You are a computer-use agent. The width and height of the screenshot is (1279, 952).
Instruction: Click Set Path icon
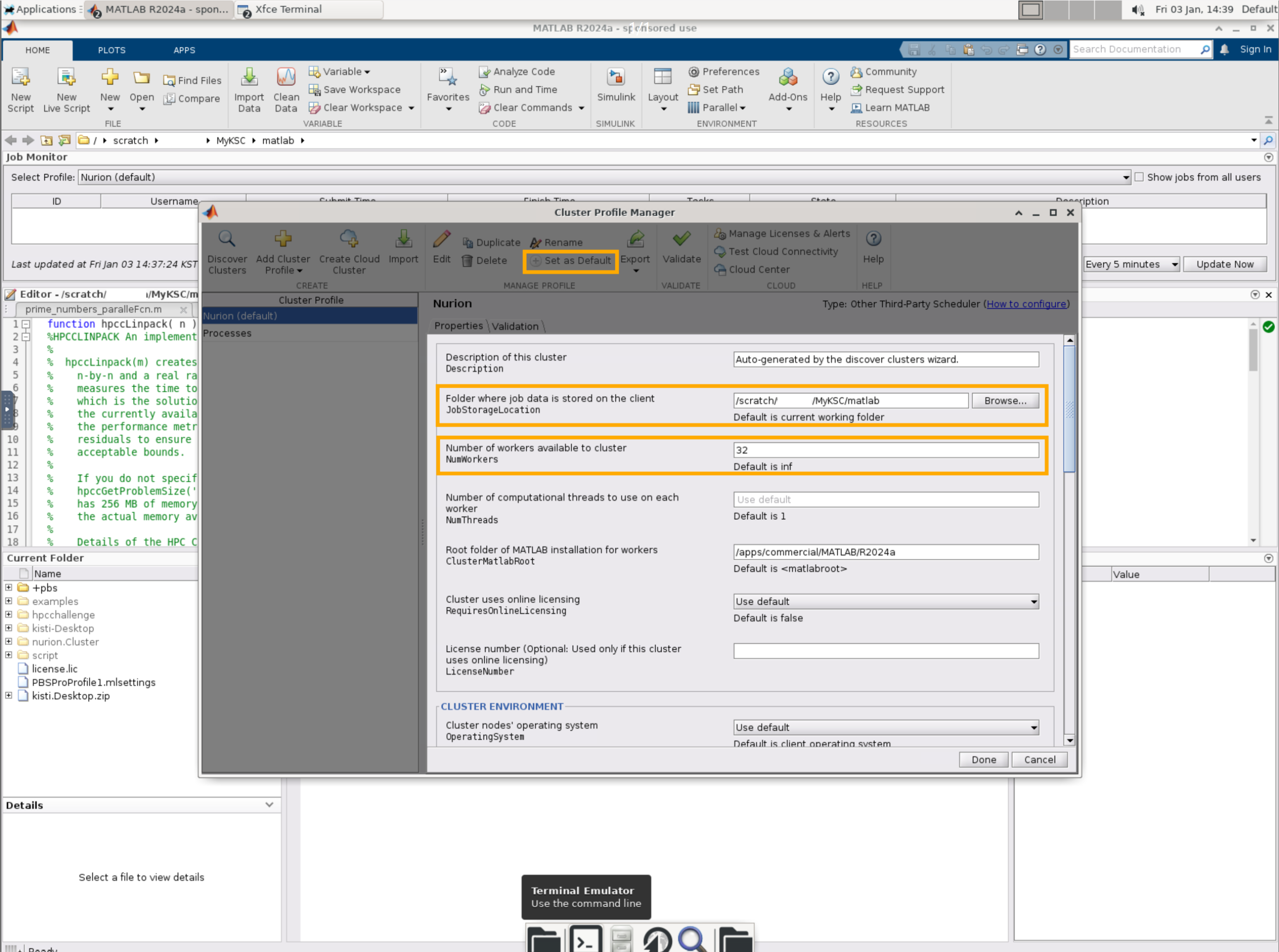694,89
